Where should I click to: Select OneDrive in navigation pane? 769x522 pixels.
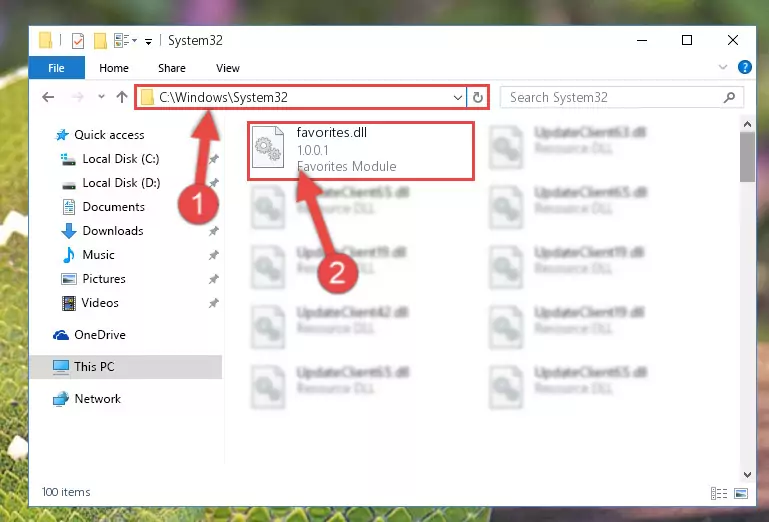pos(100,335)
